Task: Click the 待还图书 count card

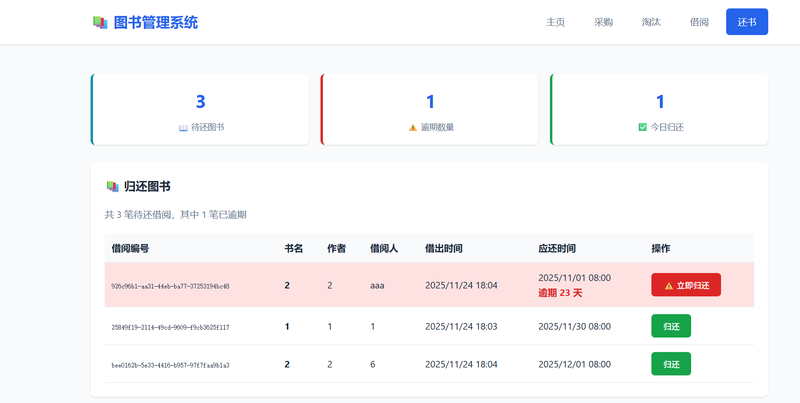Action: [200, 109]
